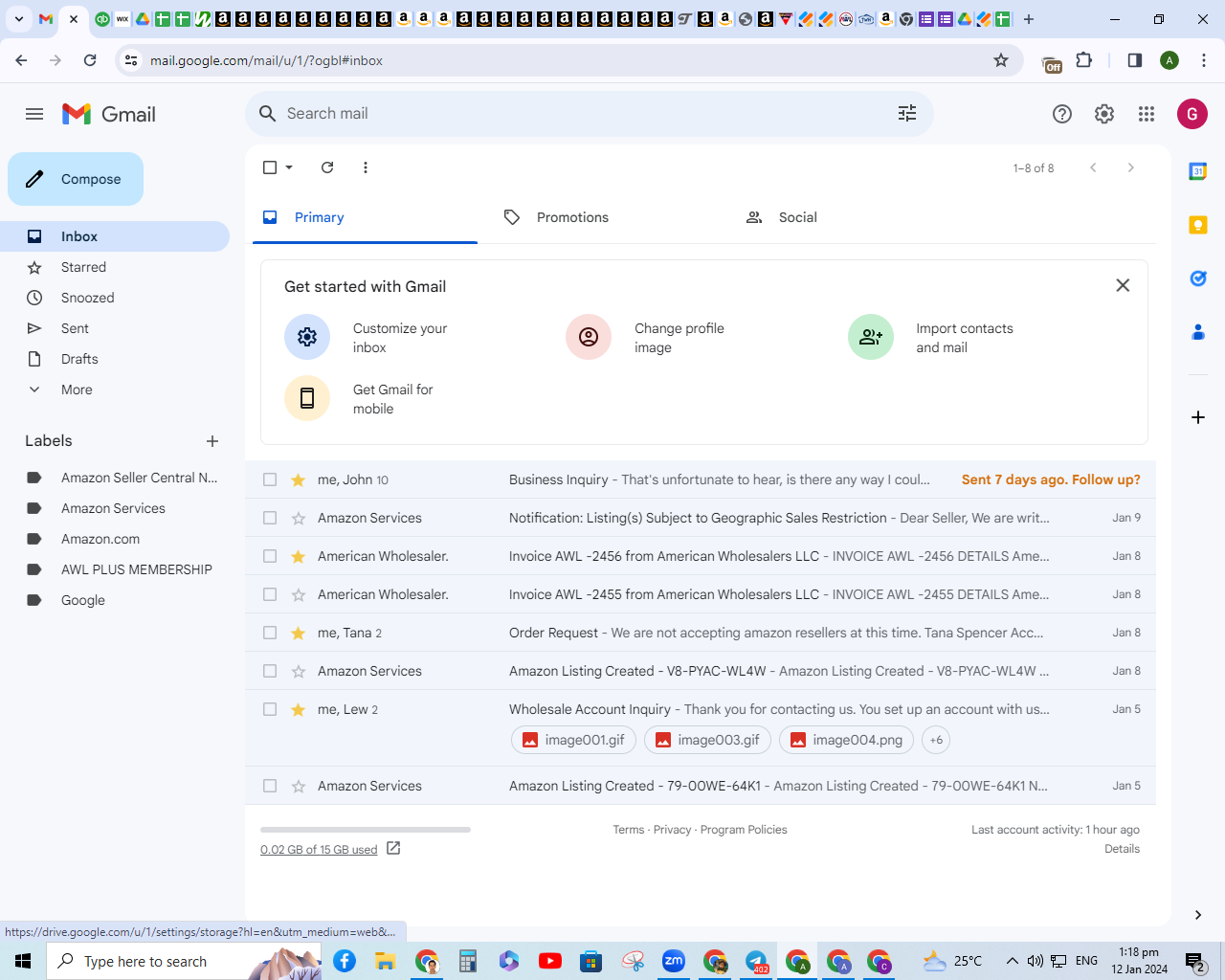Click Change profile image icon
The height and width of the screenshot is (980, 1225).
coord(589,337)
